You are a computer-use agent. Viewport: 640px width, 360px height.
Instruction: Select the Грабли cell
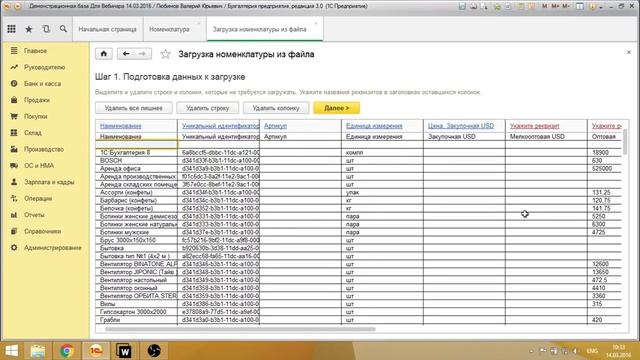pyautogui.click(x=137, y=320)
